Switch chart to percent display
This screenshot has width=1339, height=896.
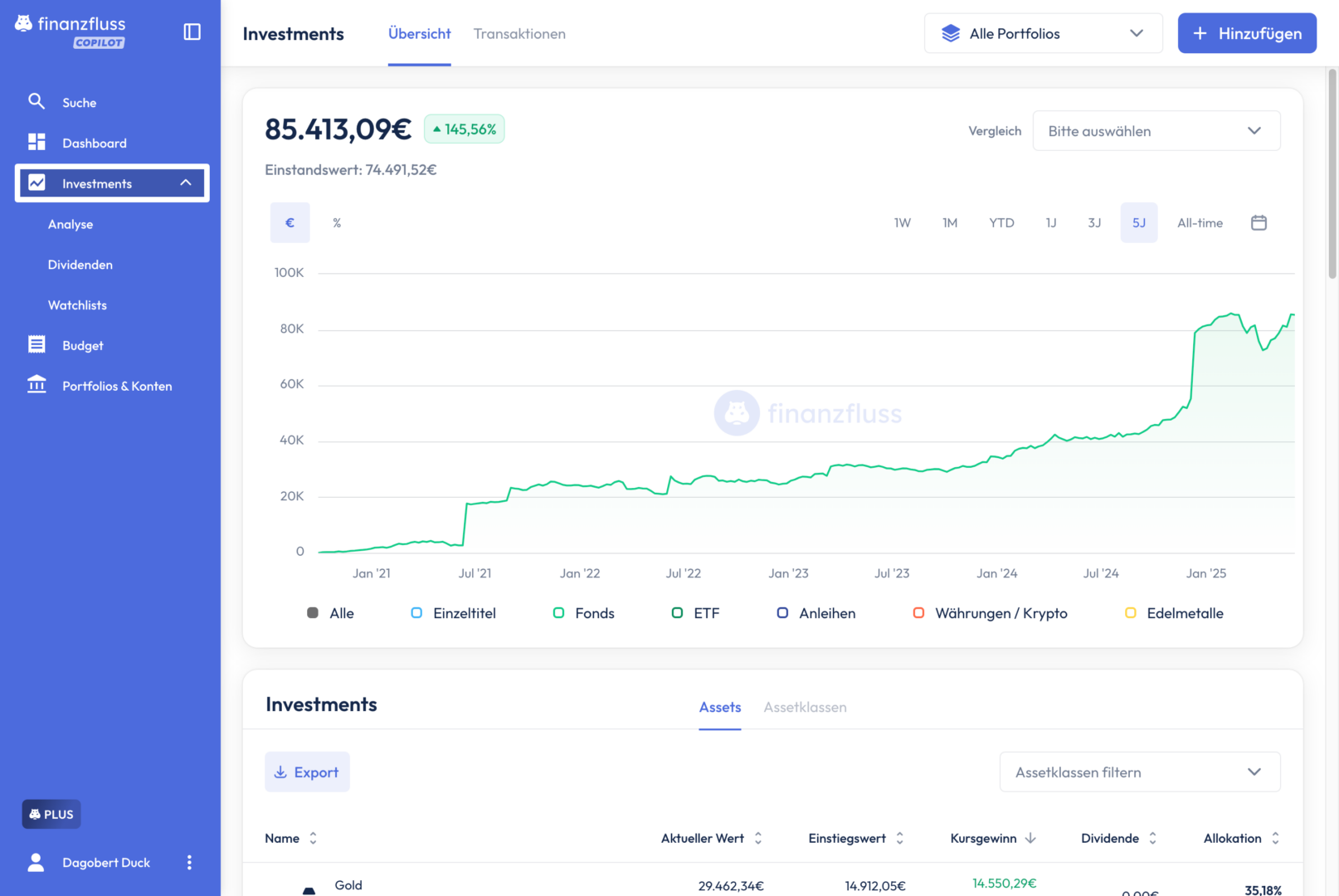tap(337, 222)
